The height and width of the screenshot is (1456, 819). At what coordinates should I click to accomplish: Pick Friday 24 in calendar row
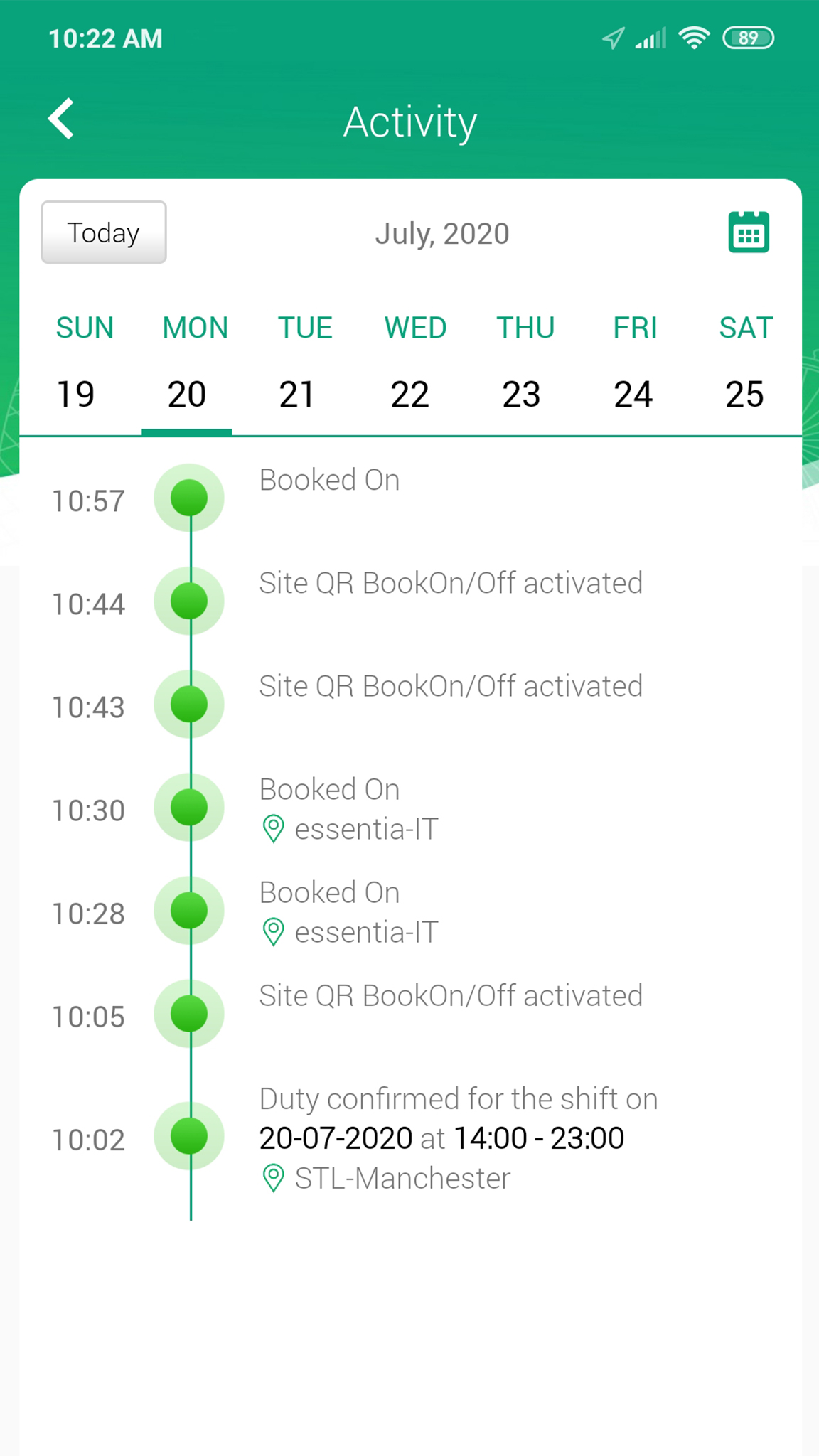tap(633, 393)
